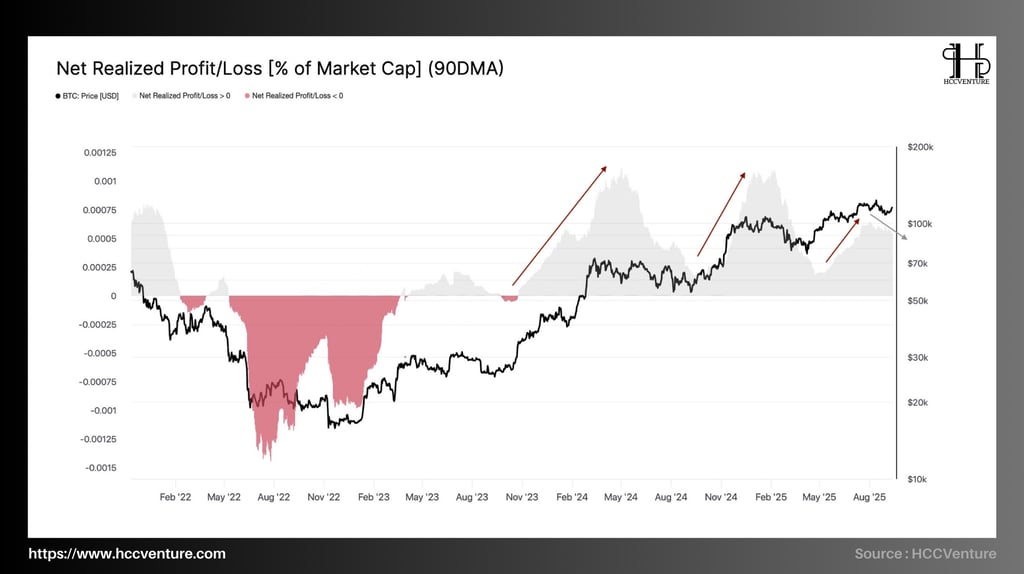Click the black BTC price legend dot

tap(58, 96)
